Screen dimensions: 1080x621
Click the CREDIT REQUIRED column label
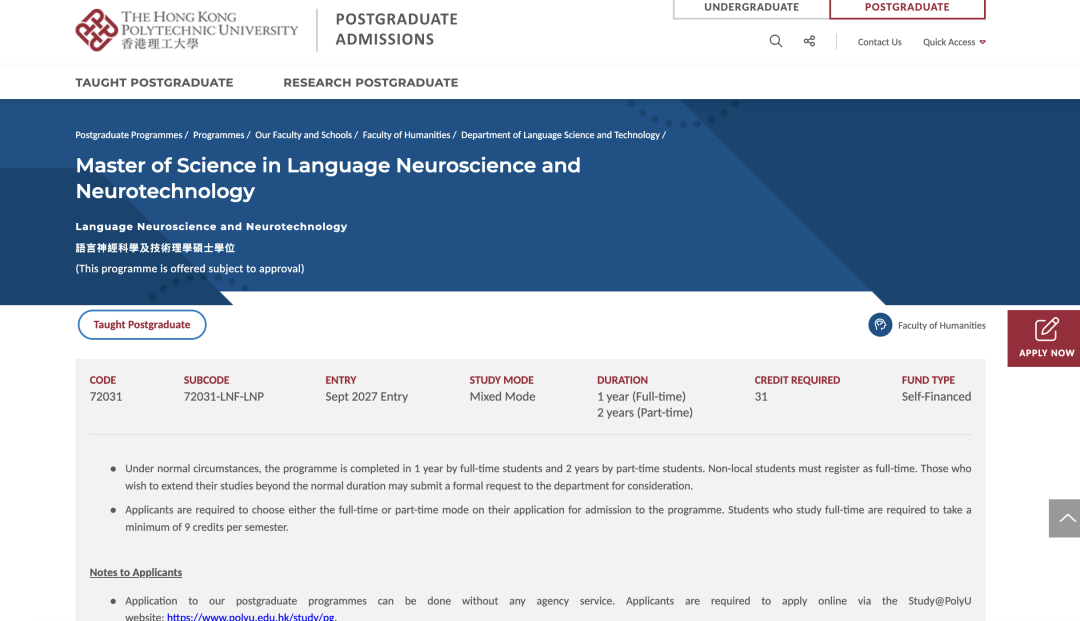[x=797, y=380]
